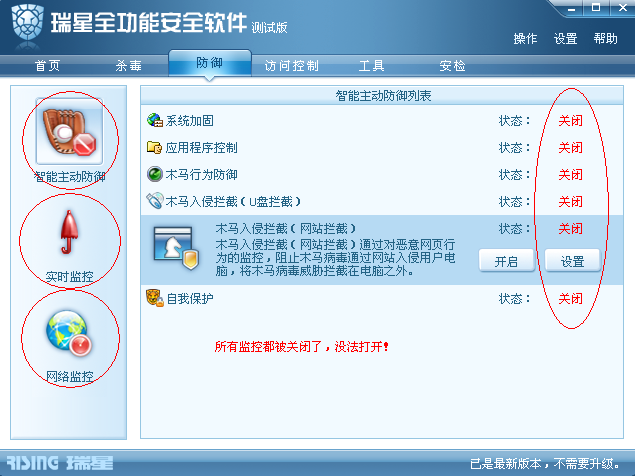
Task: Click the 关闭 status of 网站拦截
Action: (x=570, y=228)
